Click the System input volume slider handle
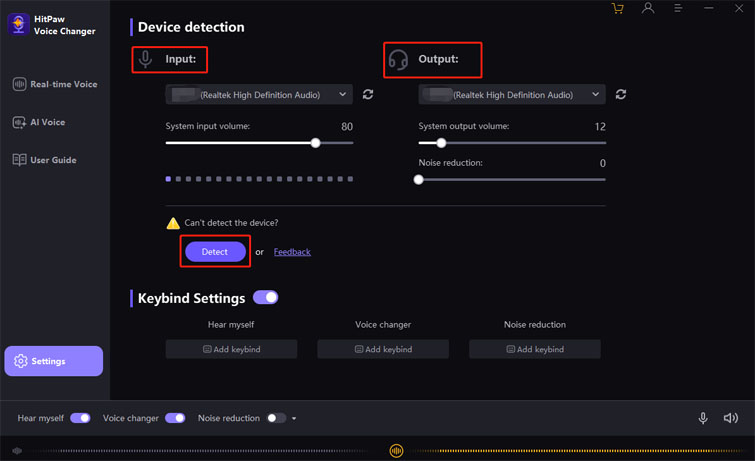The width and height of the screenshot is (755, 461). pos(315,143)
